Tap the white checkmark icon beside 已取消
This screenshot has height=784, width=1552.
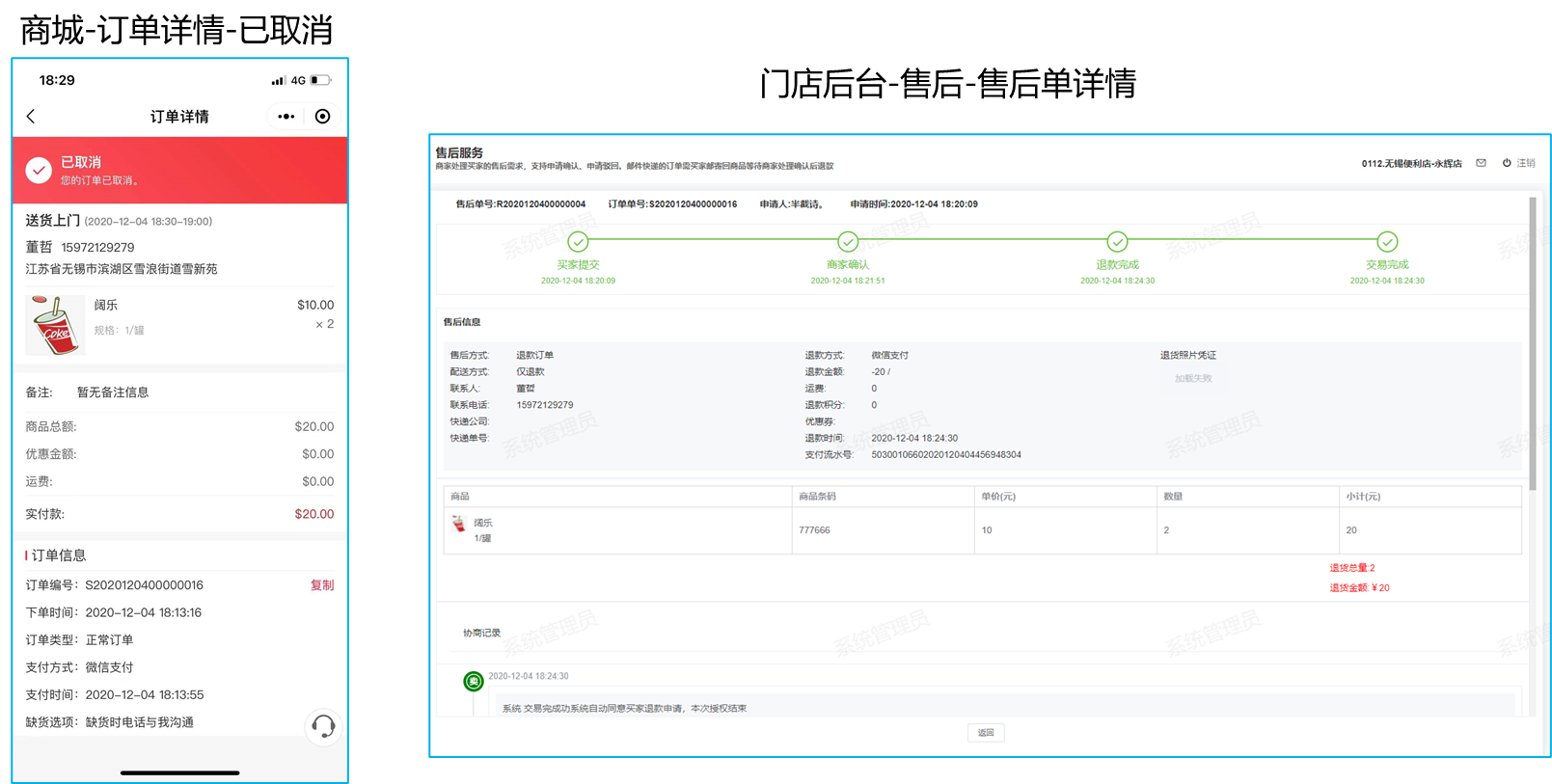[x=39, y=171]
